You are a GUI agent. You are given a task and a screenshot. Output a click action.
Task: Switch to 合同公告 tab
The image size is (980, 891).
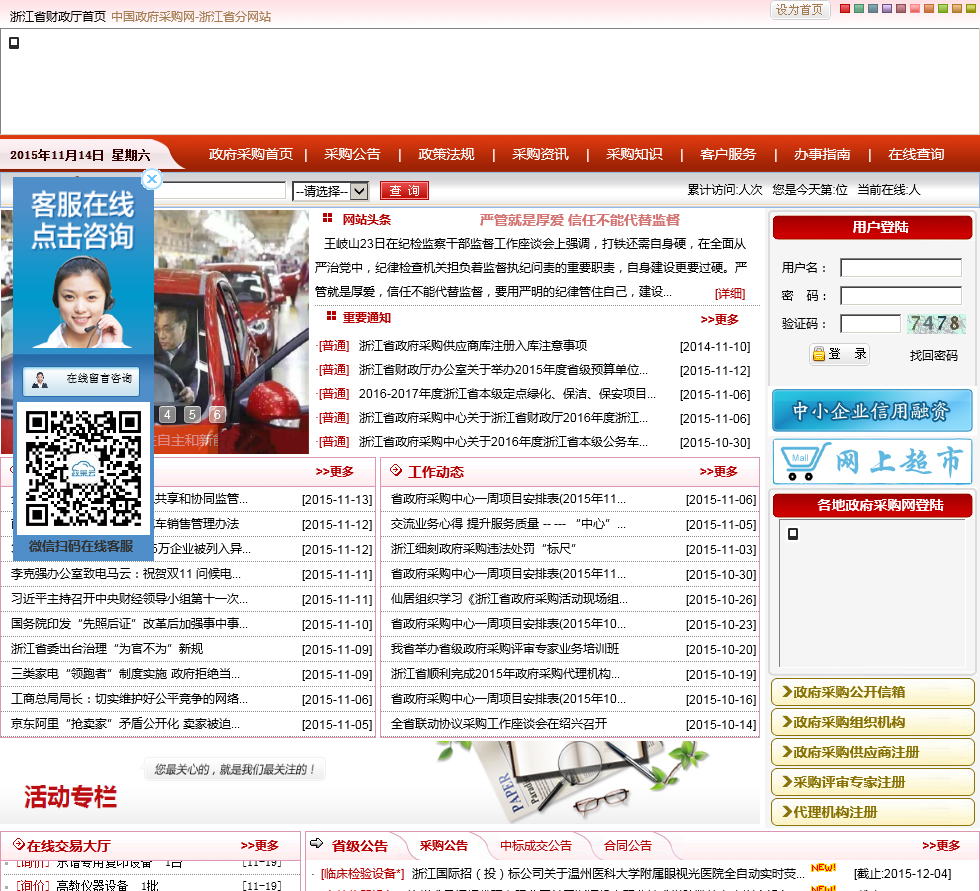(628, 846)
